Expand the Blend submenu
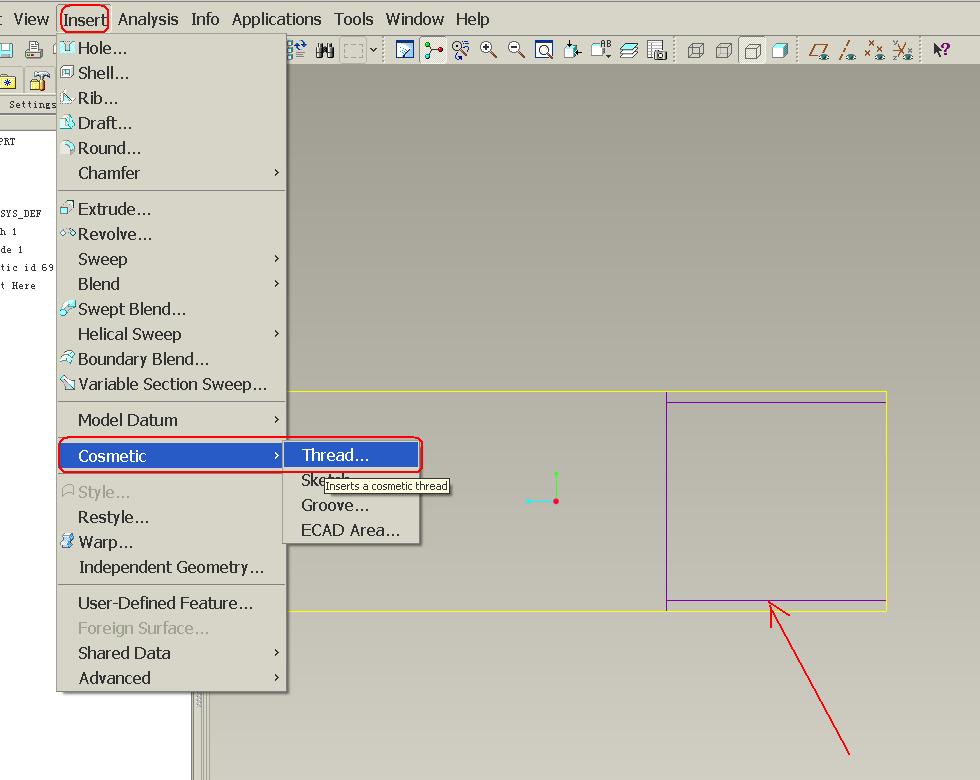Screen dimensions: 980x780 pyautogui.click(x=171, y=284)
